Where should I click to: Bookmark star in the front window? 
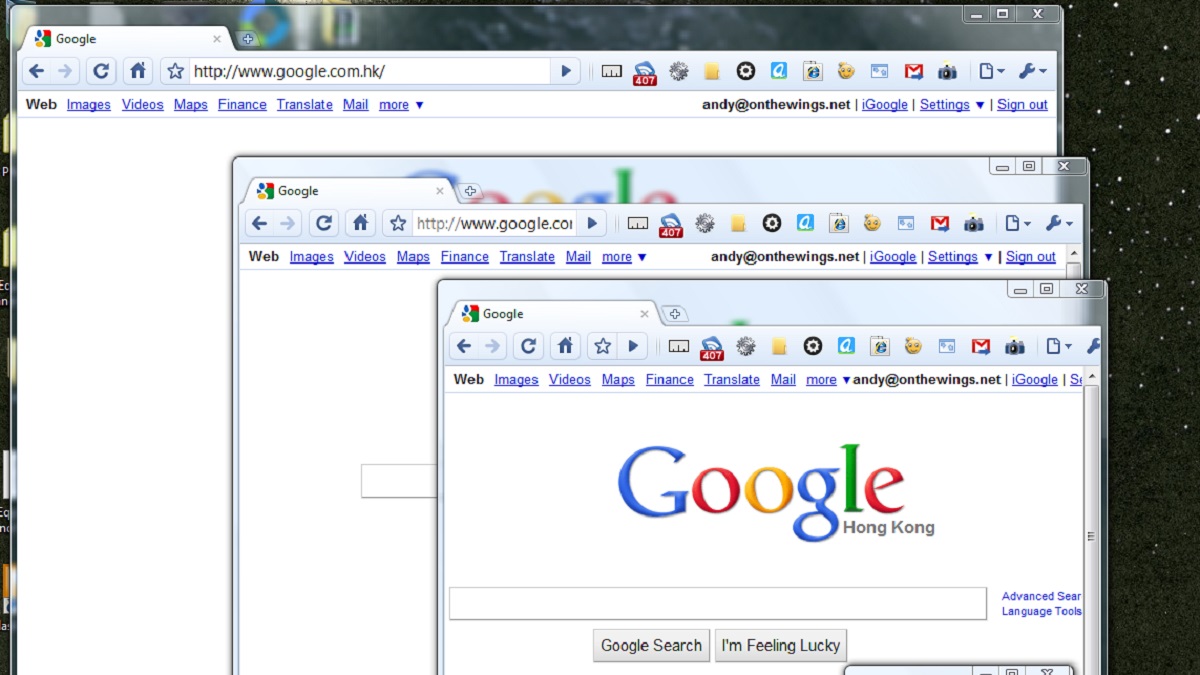pyautogui.click(x=602, y=346)
